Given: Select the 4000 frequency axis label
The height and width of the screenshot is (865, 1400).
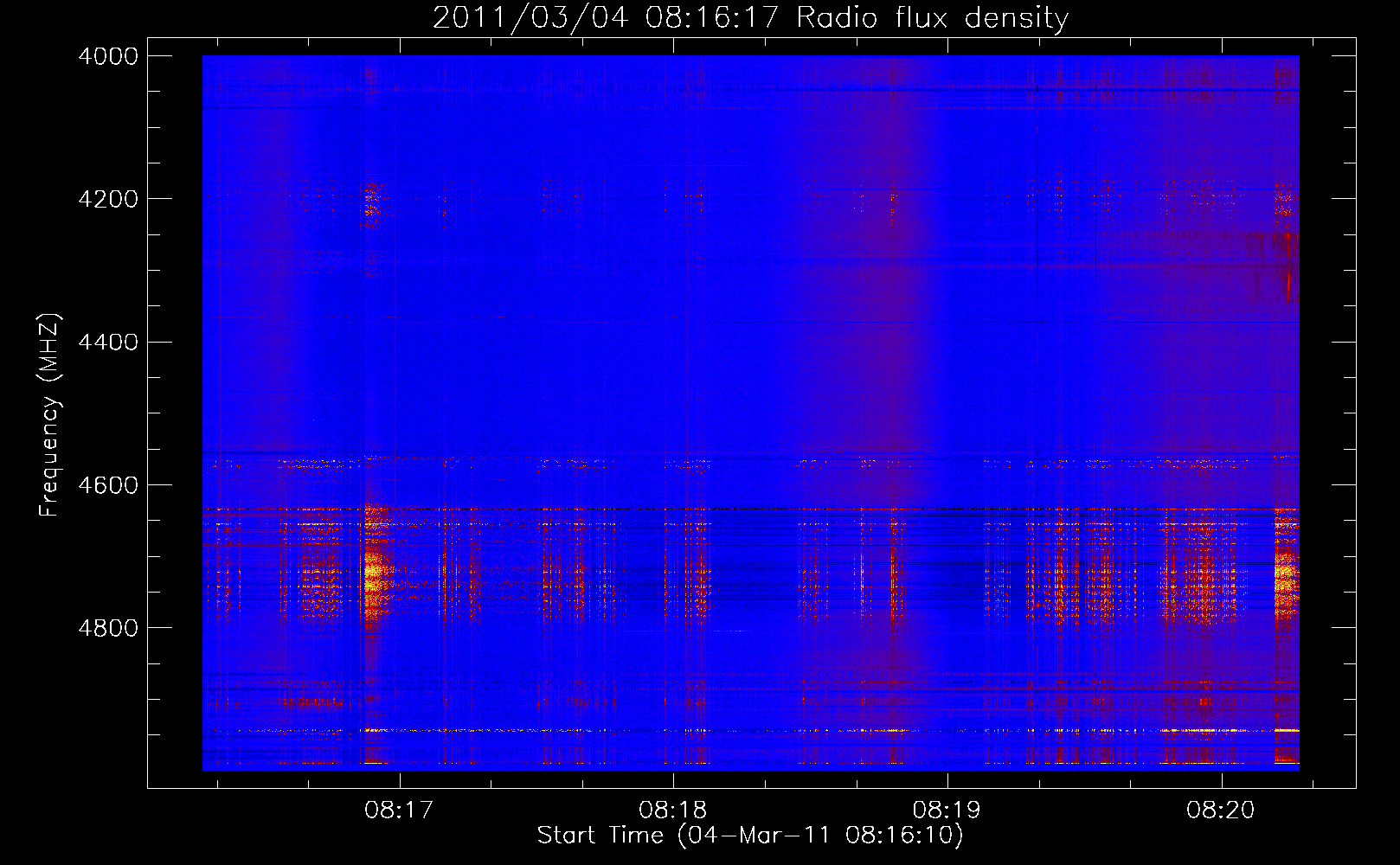Looking at the screenshot, I should pyautogui.click(x=108, y=56).
